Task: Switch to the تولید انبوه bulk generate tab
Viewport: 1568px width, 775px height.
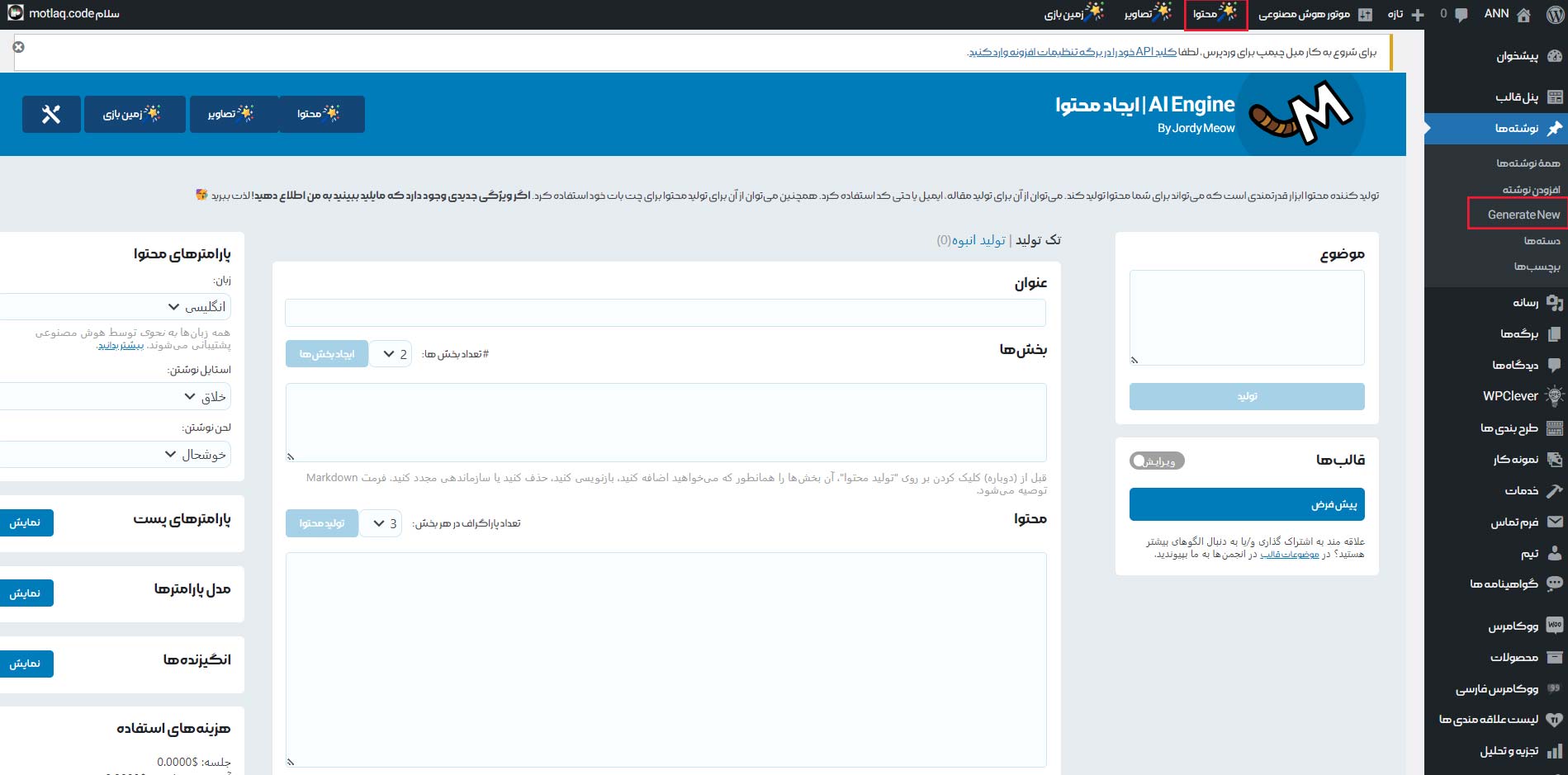Action: tap(978, 240)
